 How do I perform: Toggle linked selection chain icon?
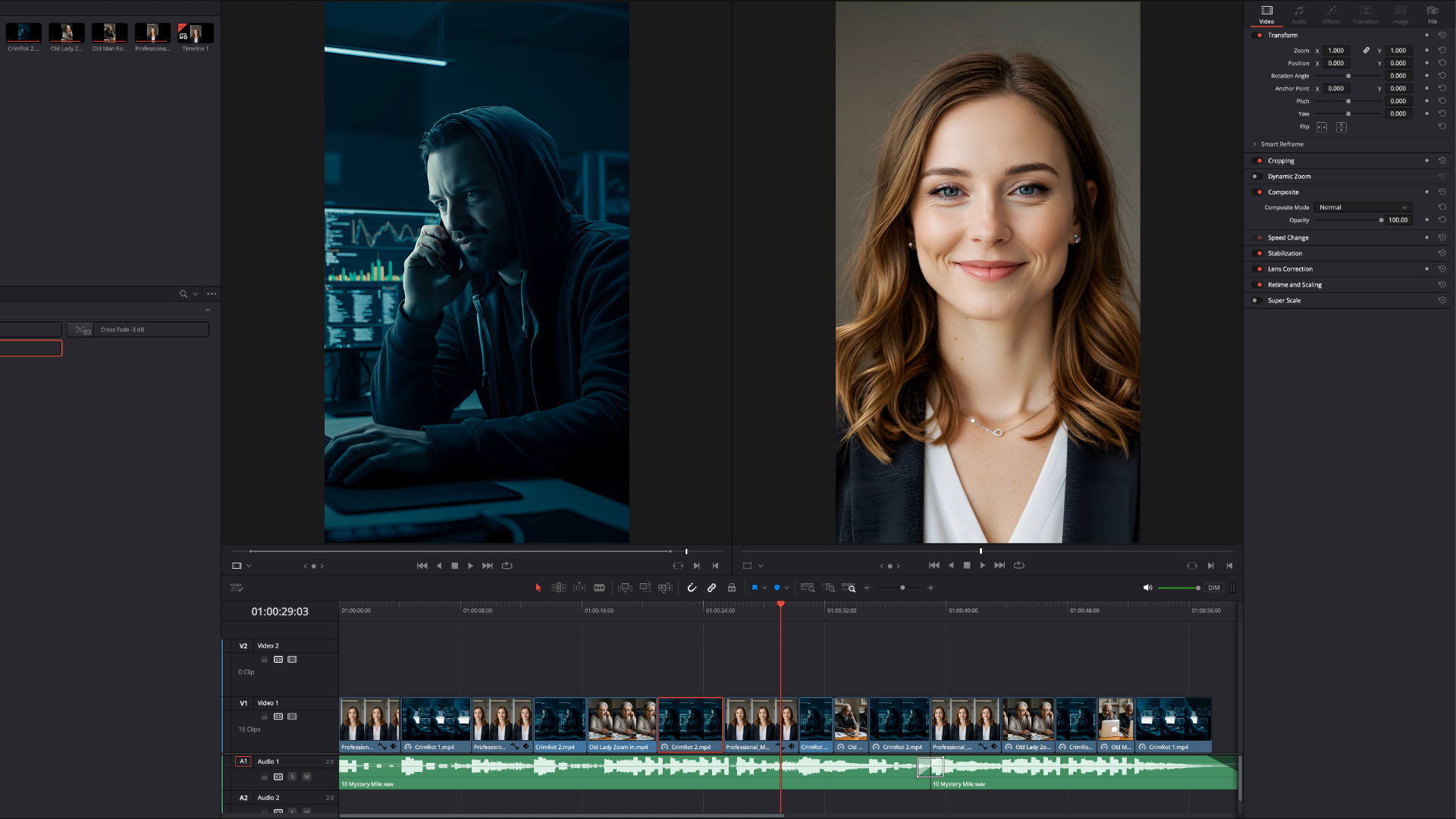pyautogui.click(x=711, y=588)
